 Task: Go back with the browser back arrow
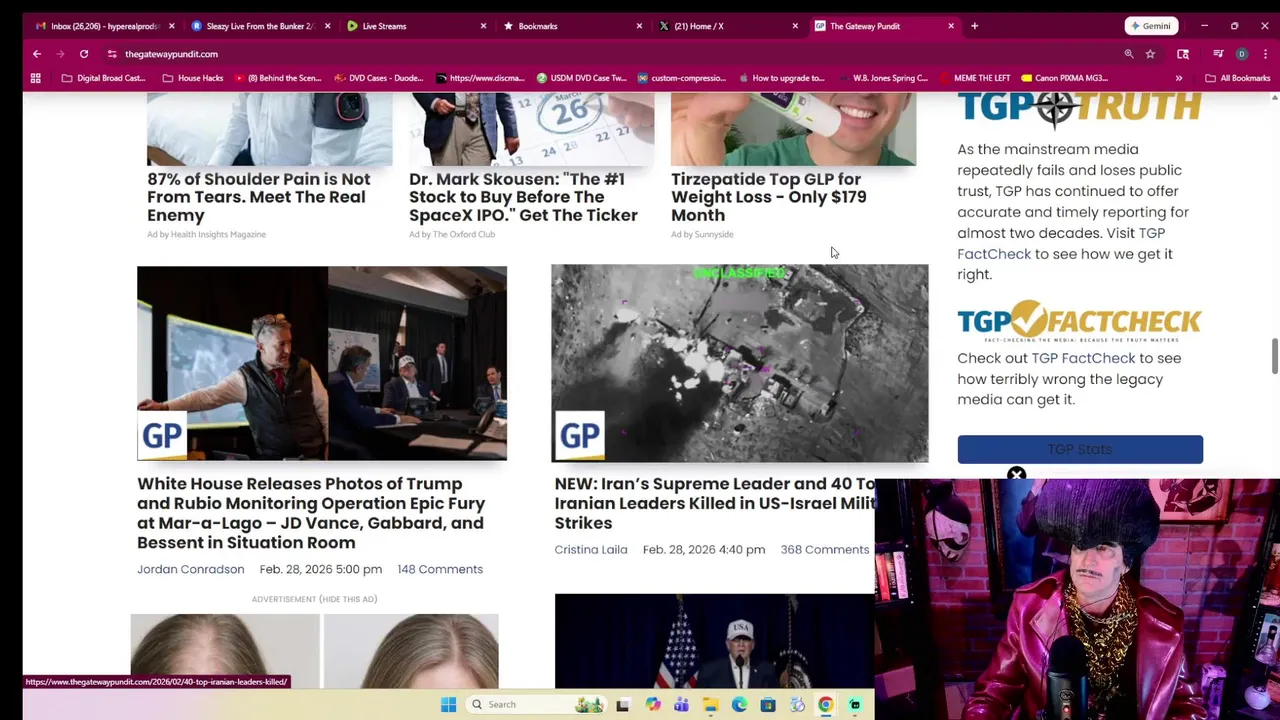(x=37, y=54)
